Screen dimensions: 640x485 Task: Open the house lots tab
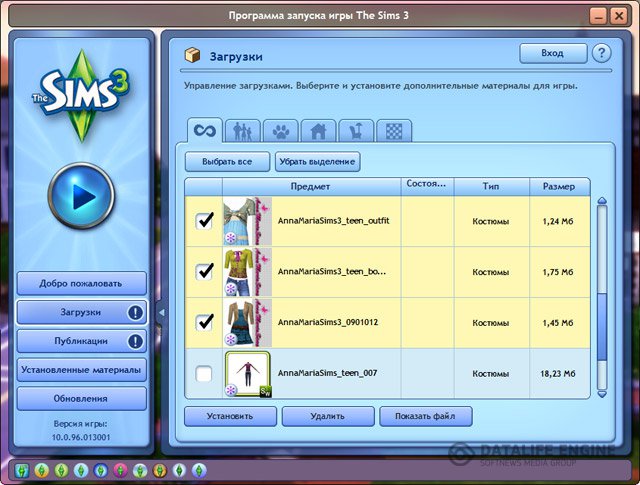318,131
